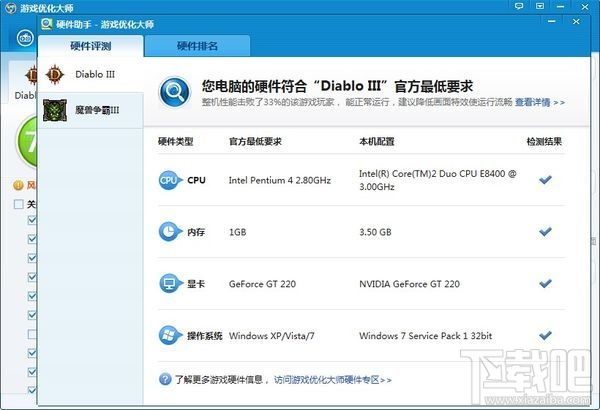Screen dimensions: 600x410
Task: Click the 硬件类型 column header
Action: [x=176, y=142]
